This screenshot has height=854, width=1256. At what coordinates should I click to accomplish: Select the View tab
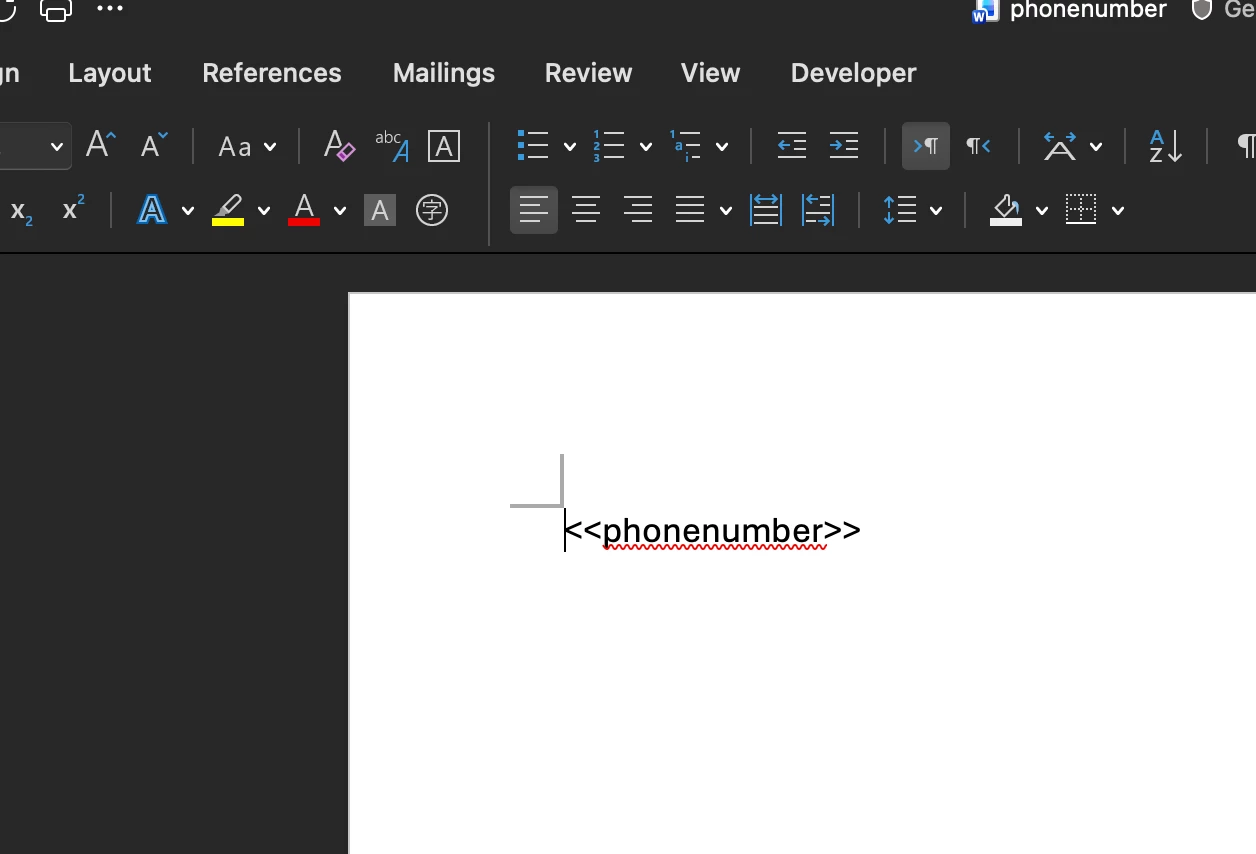[710, 73]
